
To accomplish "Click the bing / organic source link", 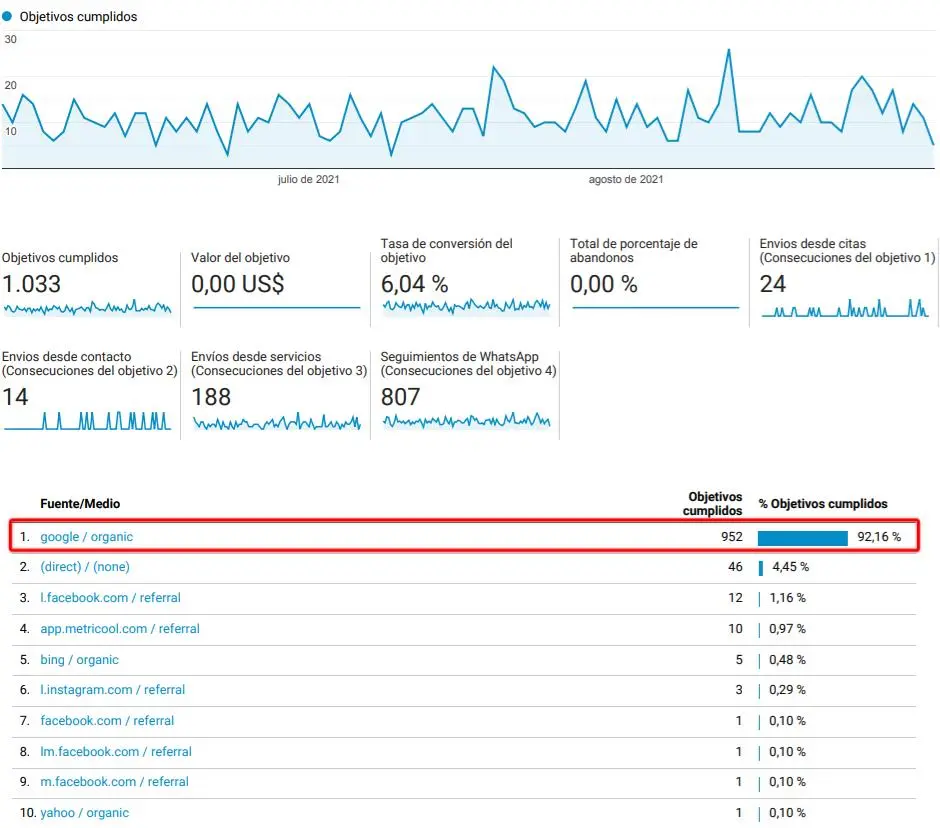I will point(79,660).
